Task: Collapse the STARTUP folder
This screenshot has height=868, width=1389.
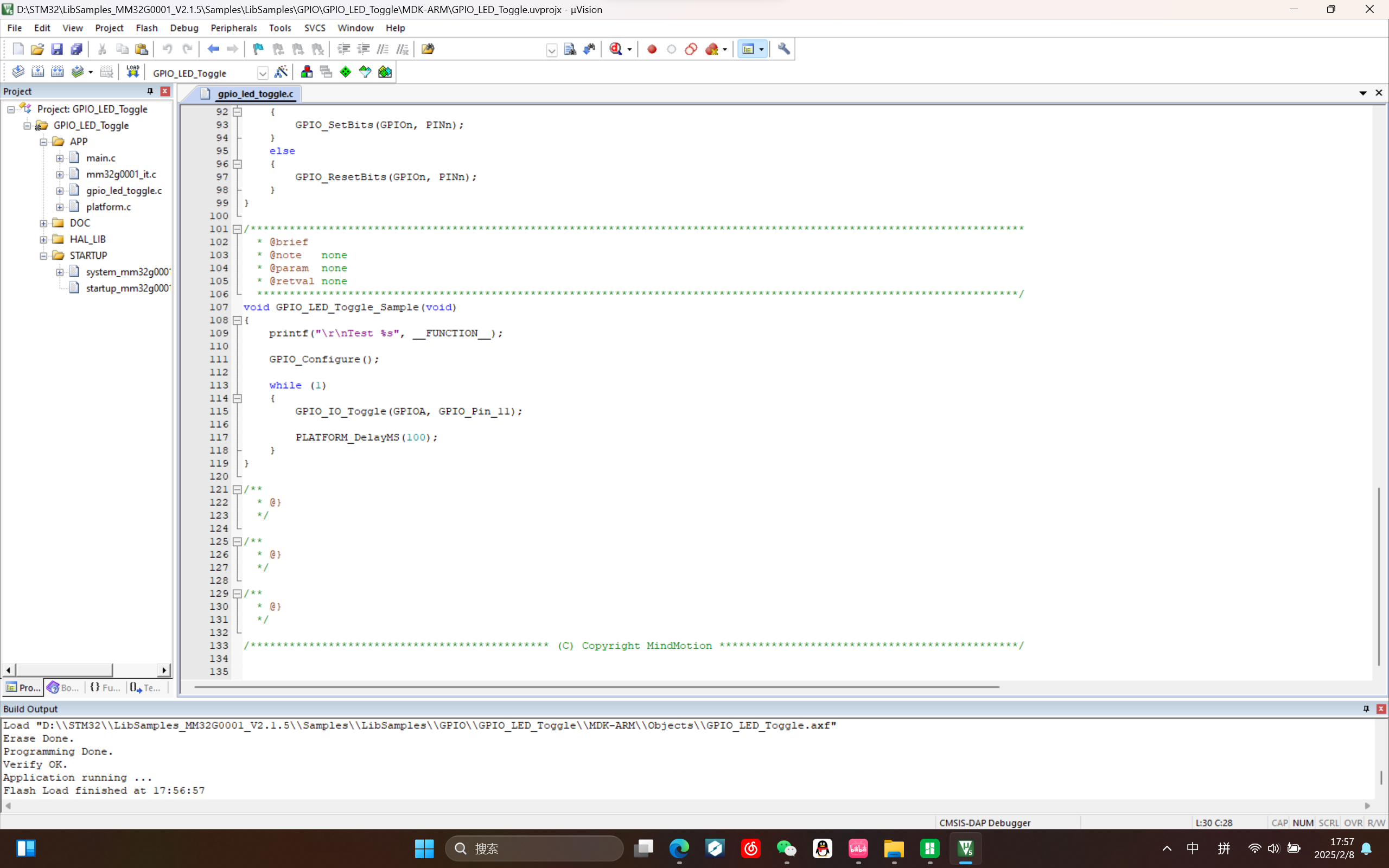Action: coord(43,256)
